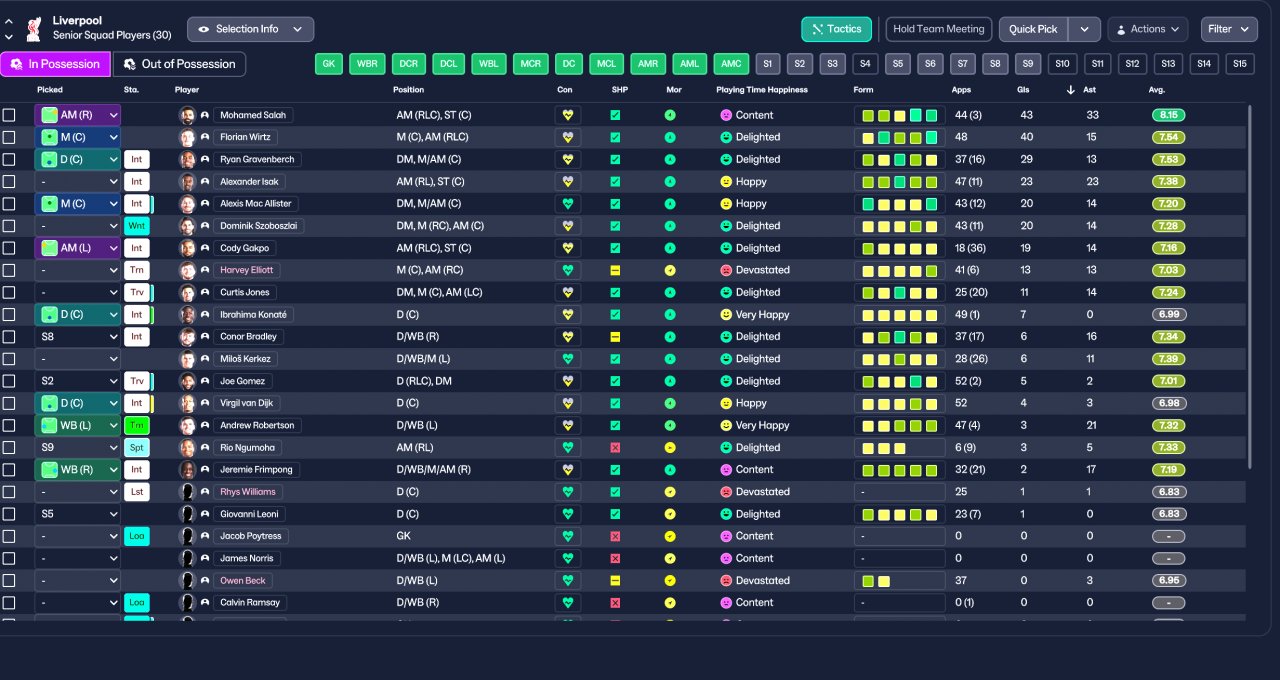Image resolution: width=1280 pixels, height=680 pixels.
Task: Open the Tactics screen button
Action: (x=836, y=29)
